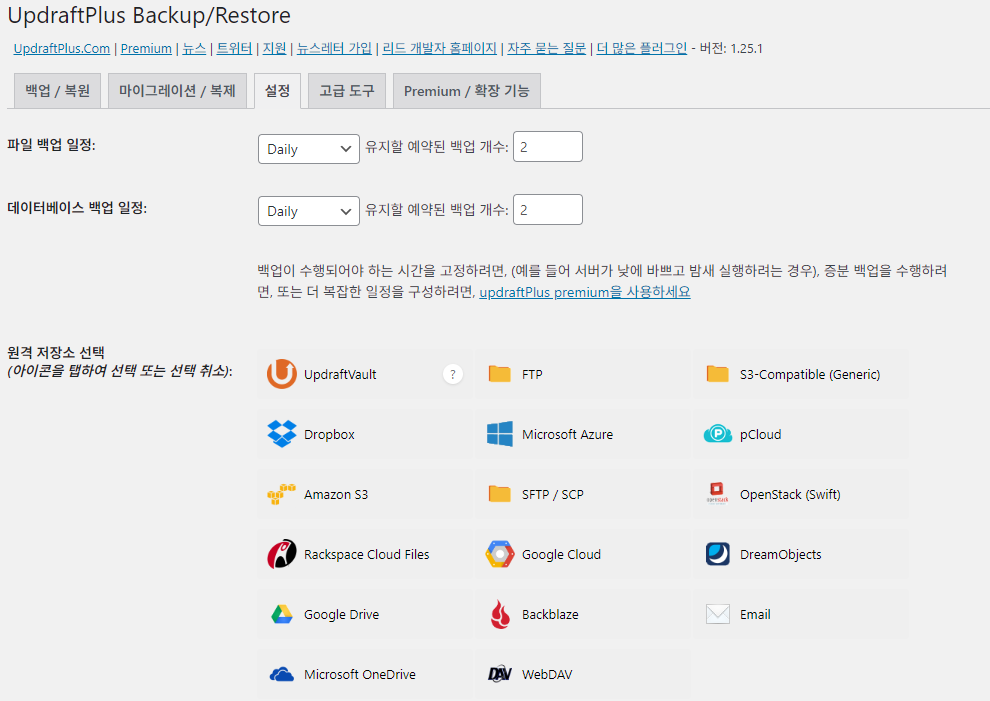Go to the 지원 link
The width and height of the screenshot is (990, 701).
click(274, 49)
